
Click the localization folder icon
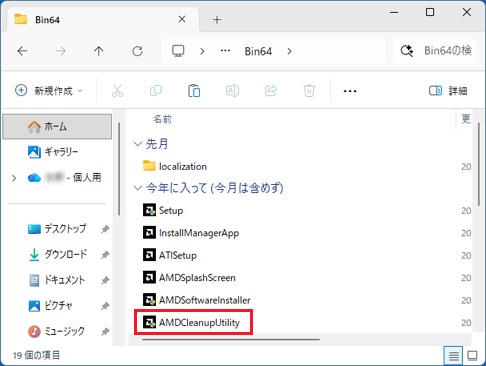pos(149,166)
